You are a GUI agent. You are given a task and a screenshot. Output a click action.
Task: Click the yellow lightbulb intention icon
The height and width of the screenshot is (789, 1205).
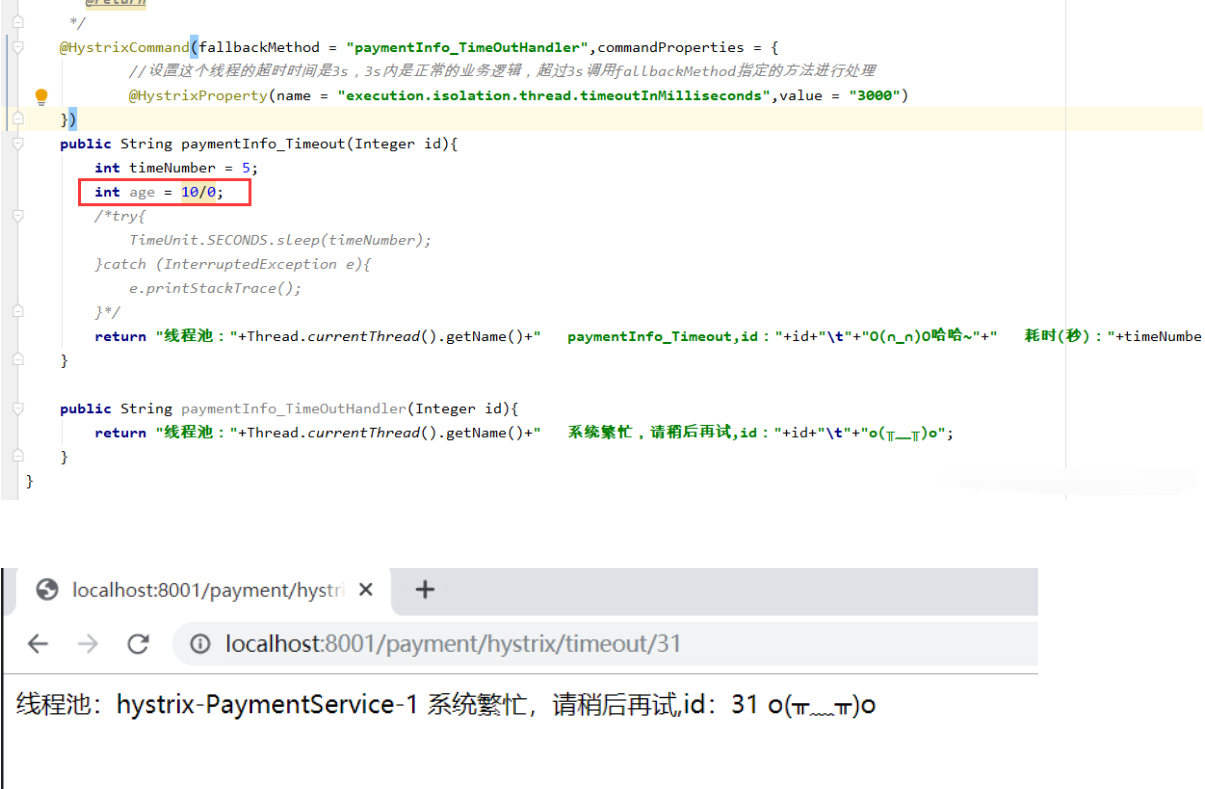click(41, 97)
